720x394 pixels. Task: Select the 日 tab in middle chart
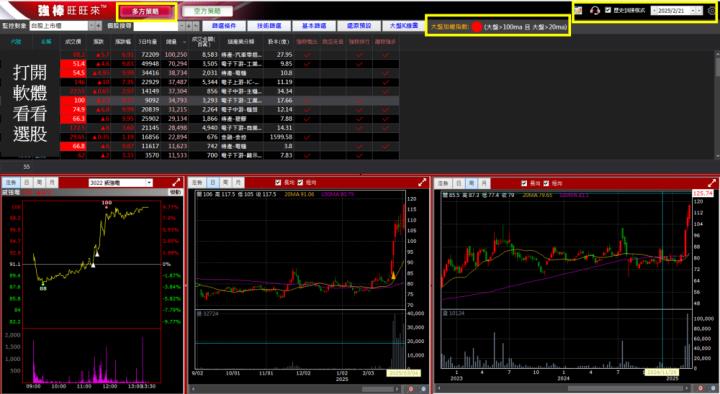tap(213, 183)
